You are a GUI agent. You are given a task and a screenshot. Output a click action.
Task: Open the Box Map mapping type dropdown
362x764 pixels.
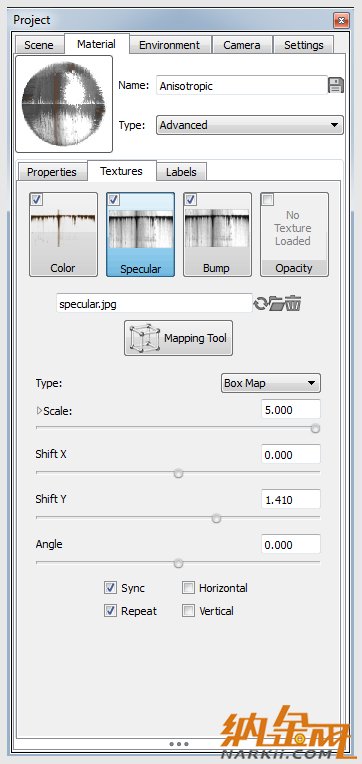pos(271,383)
